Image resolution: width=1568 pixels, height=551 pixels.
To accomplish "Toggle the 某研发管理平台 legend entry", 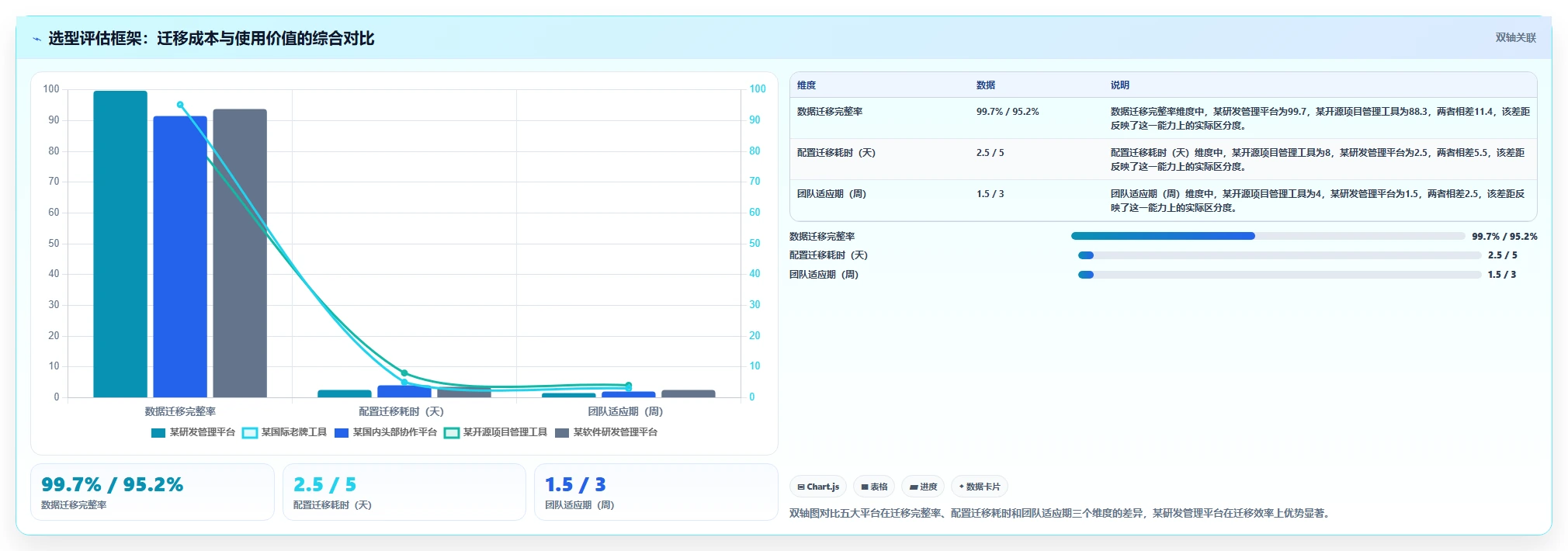I will [x=193, y=432].
